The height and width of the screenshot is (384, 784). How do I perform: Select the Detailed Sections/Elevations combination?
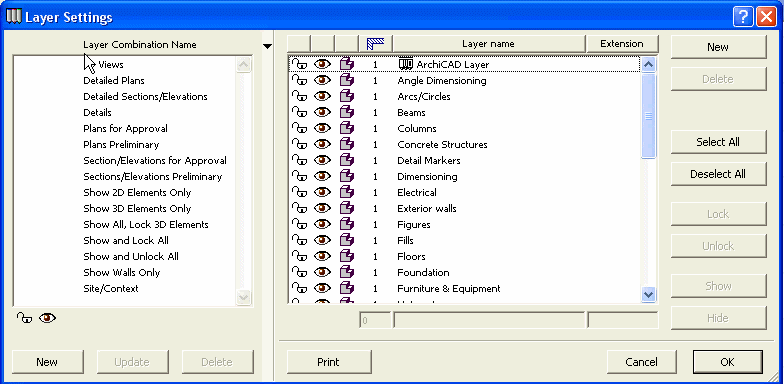146,96
